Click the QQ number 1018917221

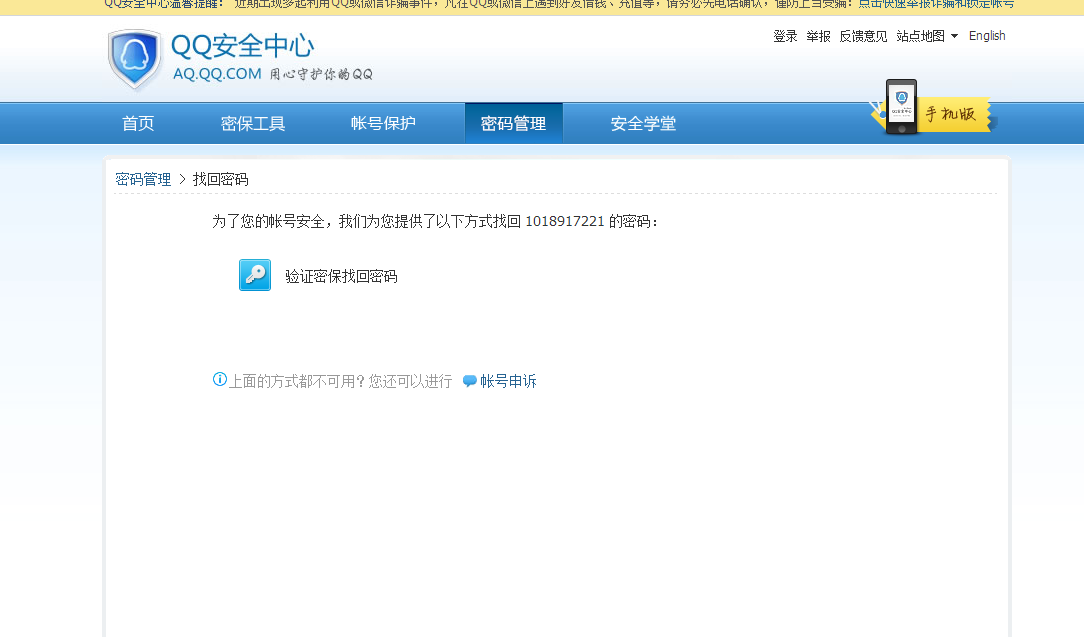pos(565,221)
